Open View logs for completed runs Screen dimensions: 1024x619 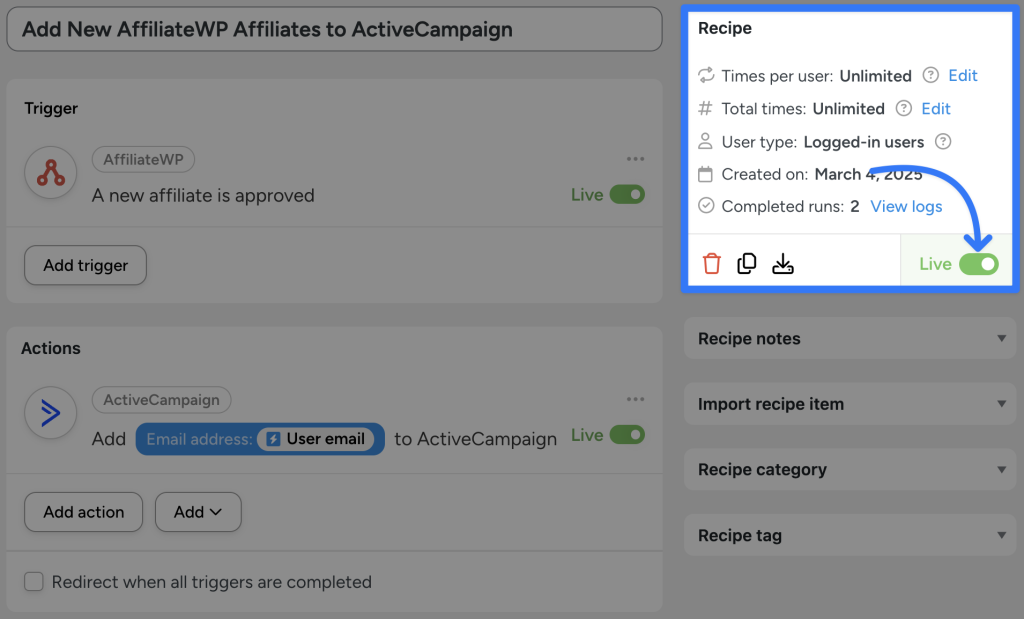906,206
